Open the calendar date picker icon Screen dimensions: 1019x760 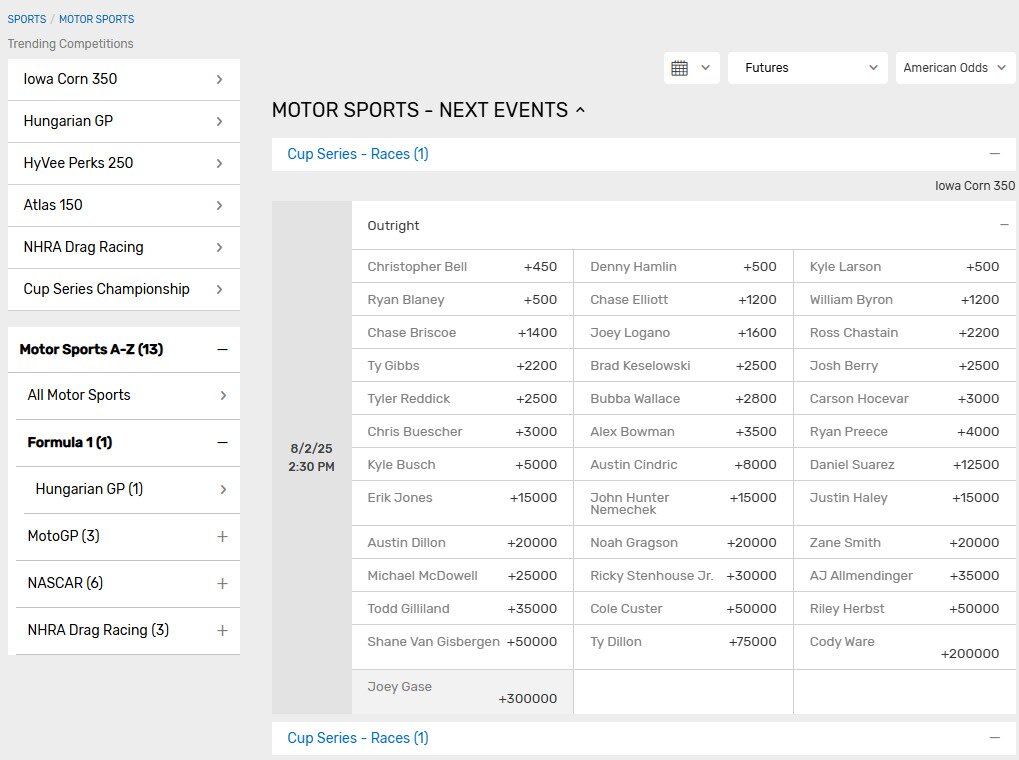click(x=691, y=68)
